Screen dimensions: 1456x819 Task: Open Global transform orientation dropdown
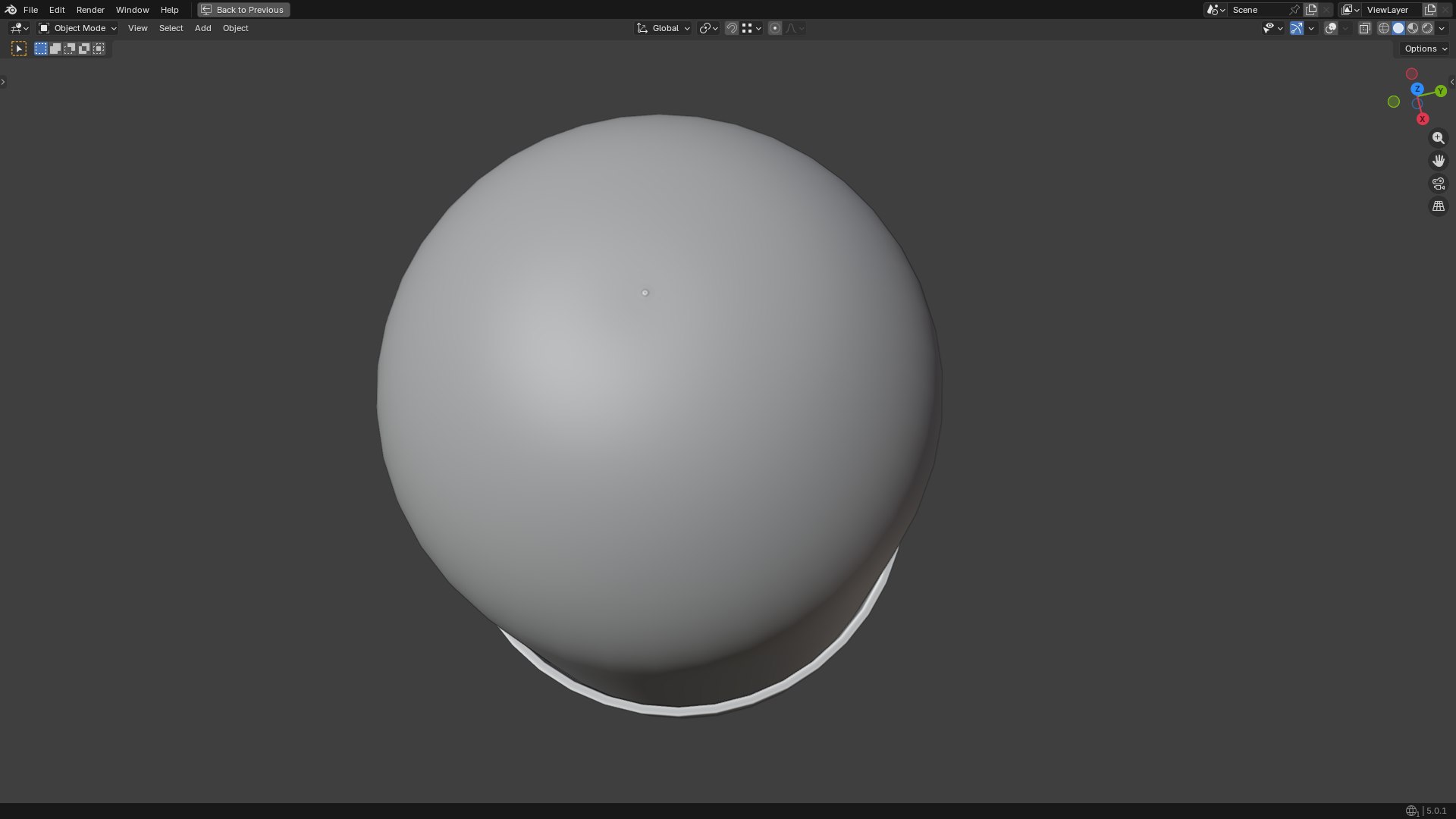(664, 28)
